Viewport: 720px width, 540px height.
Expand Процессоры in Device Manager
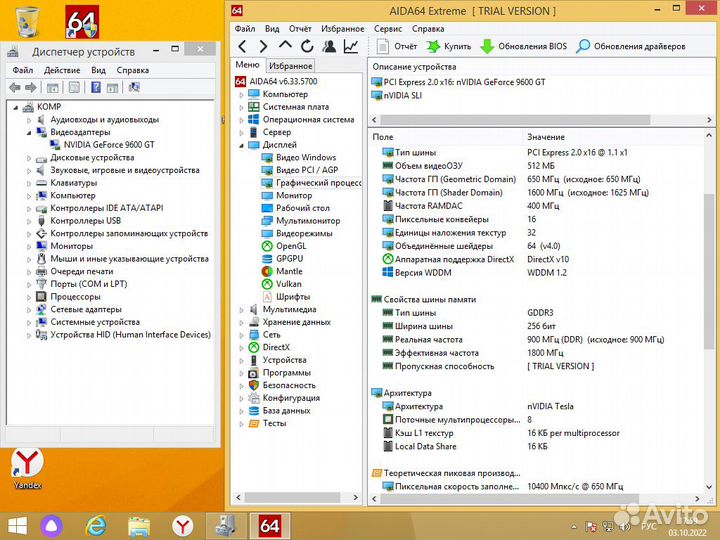[x=29, y=297]
